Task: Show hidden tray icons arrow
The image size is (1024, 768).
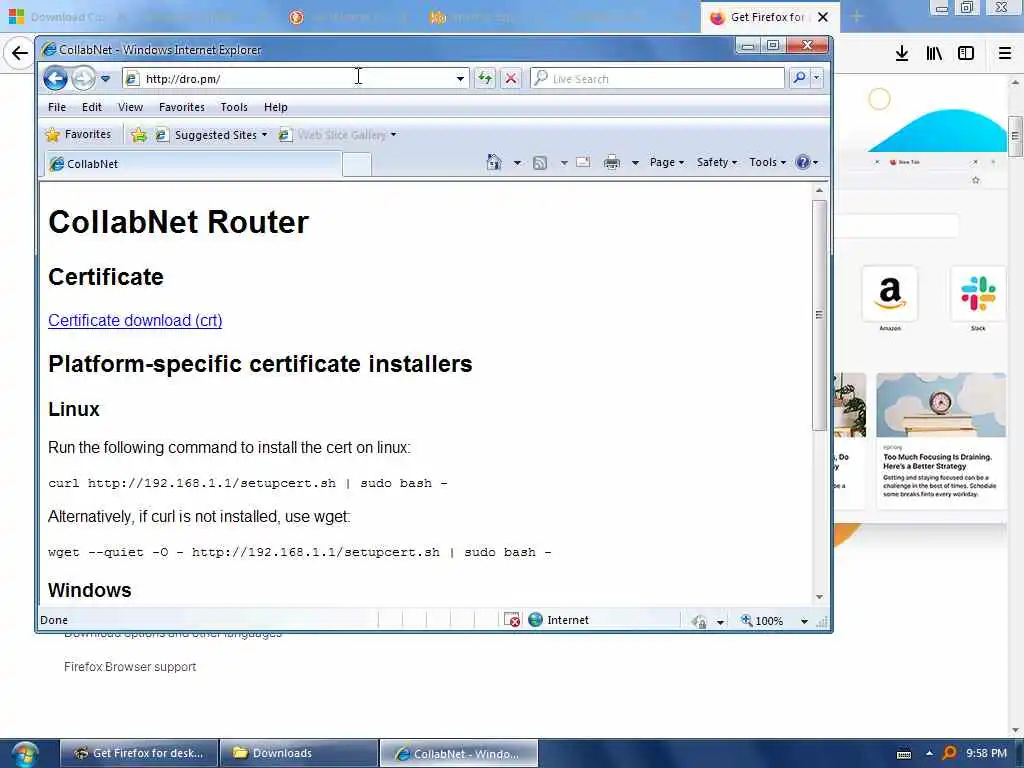Action: click(x=929, y=753)
